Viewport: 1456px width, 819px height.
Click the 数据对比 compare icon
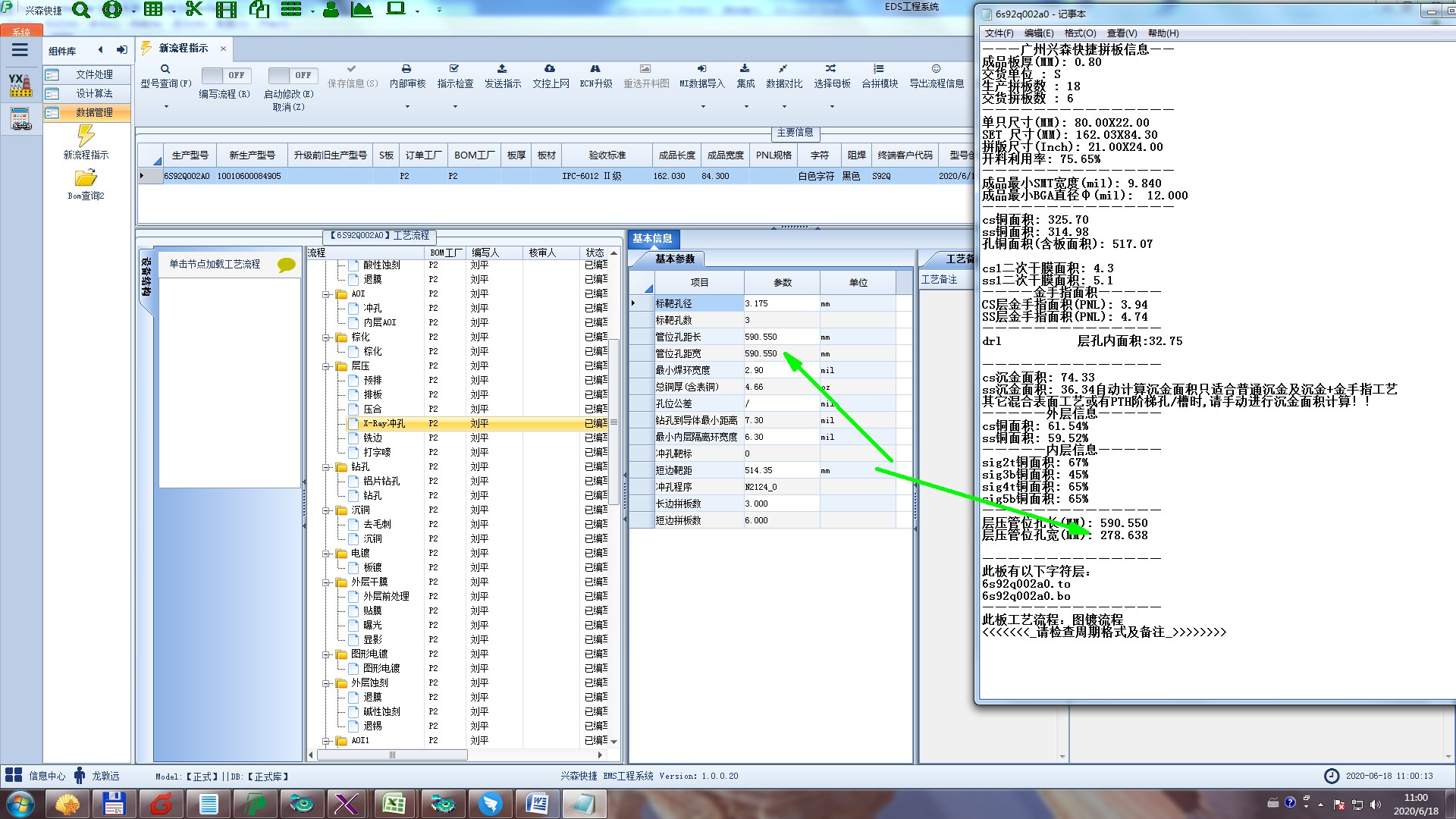pyautogui.click(x=783, y=69)
